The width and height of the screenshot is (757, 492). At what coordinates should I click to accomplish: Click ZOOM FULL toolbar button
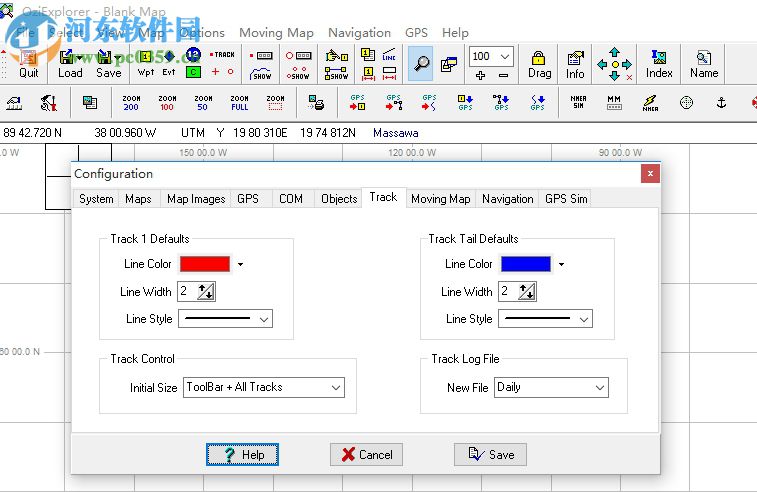(239, 102)
